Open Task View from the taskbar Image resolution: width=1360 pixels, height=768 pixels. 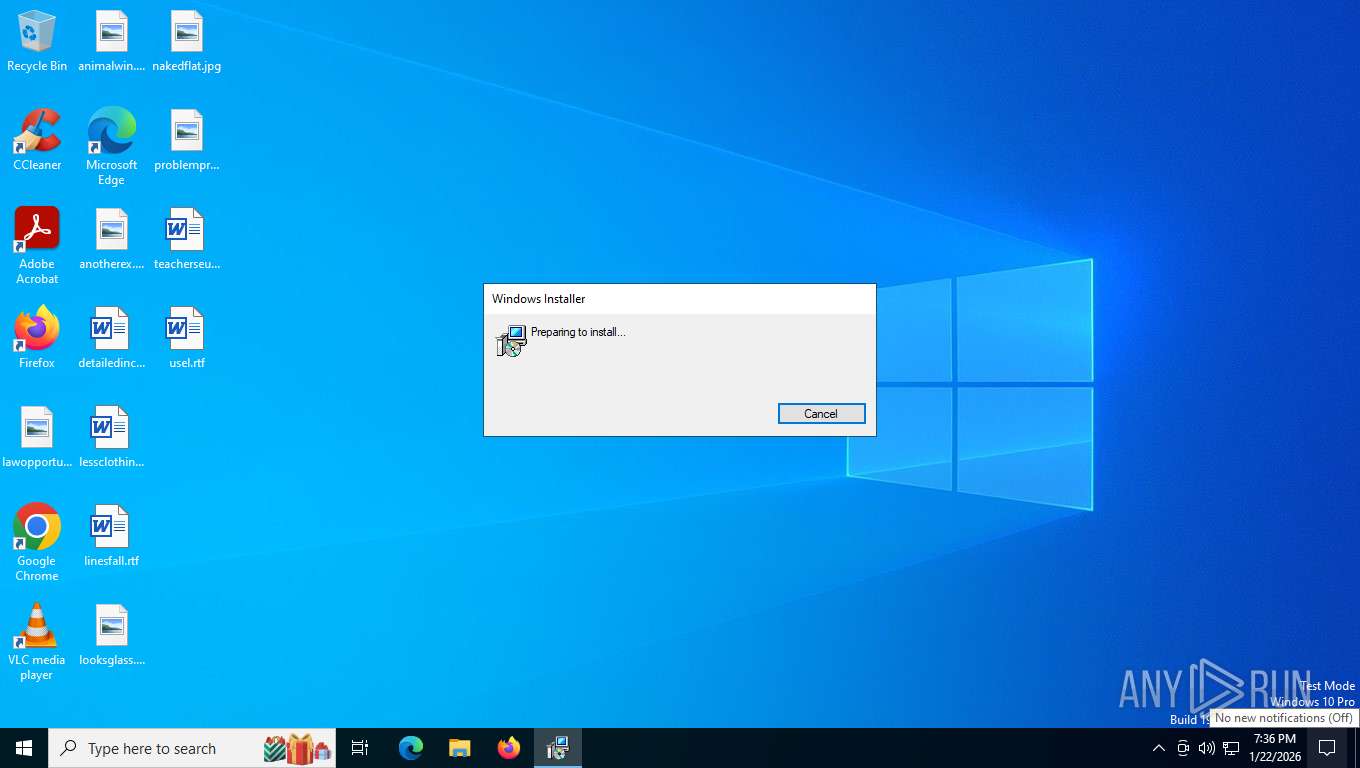(x=360, y=748)
